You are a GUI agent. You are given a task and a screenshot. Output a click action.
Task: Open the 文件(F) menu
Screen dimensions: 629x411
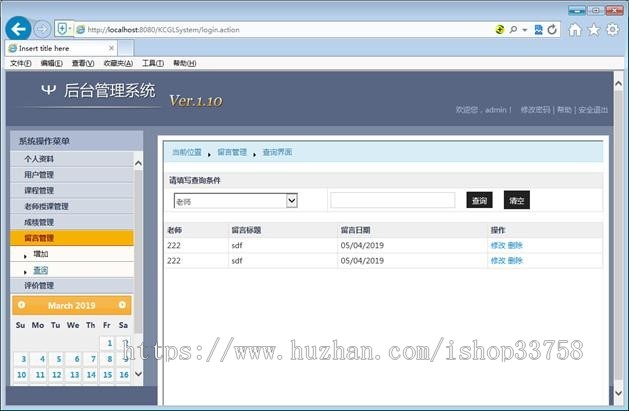[20, 63]
